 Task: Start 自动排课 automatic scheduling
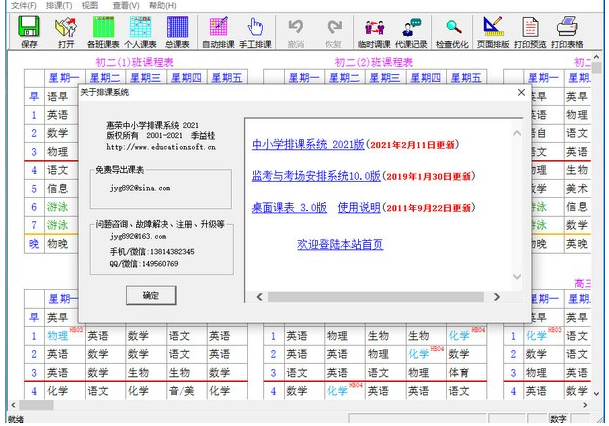coord(218,32)
